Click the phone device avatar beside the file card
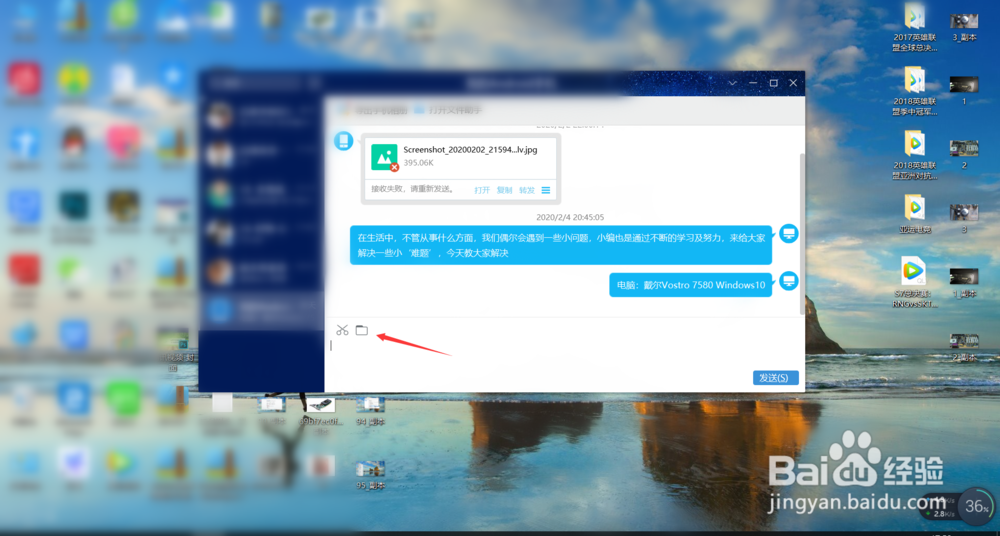The image size is (1000, 536). (344, 141)
